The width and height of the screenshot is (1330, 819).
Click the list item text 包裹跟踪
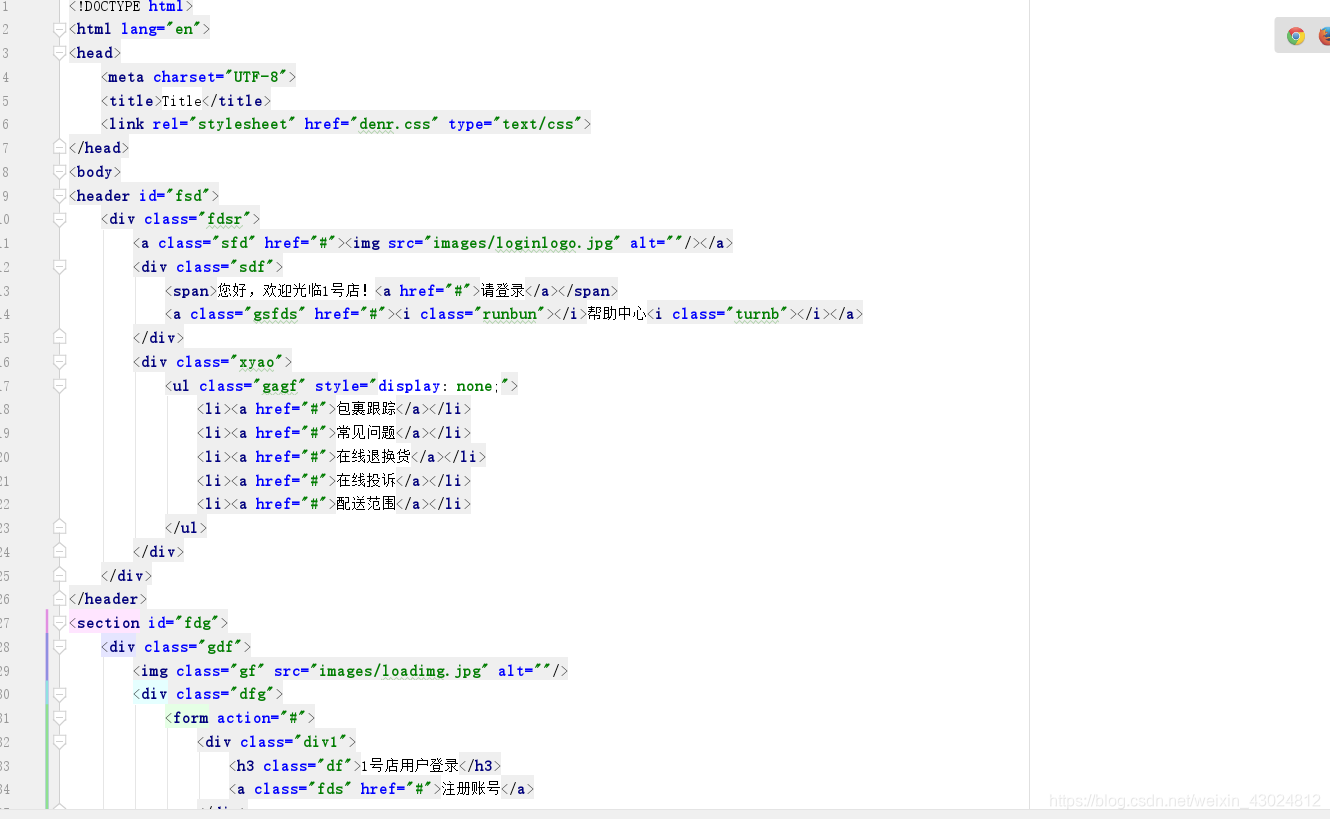point(366,409)
